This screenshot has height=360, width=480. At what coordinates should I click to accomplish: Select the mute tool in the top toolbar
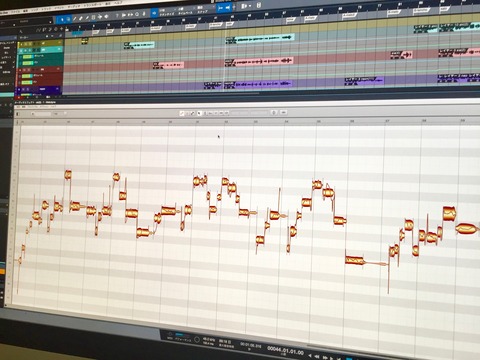click(93, 17)
